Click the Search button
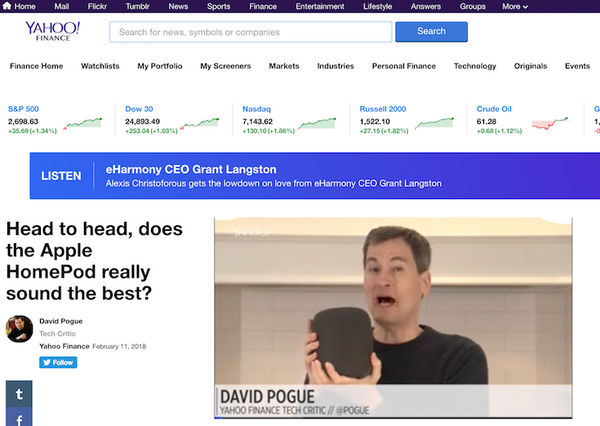 pyautogui.click(x=431, y=32)
